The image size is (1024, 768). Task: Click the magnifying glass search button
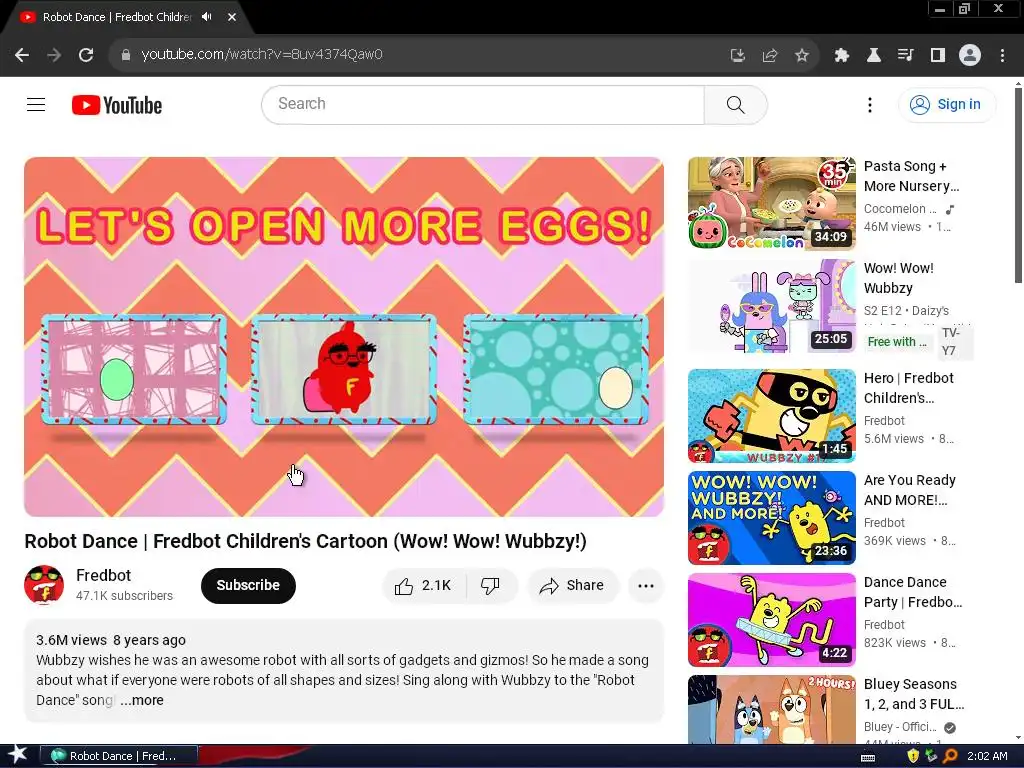(x=735, y=104)
